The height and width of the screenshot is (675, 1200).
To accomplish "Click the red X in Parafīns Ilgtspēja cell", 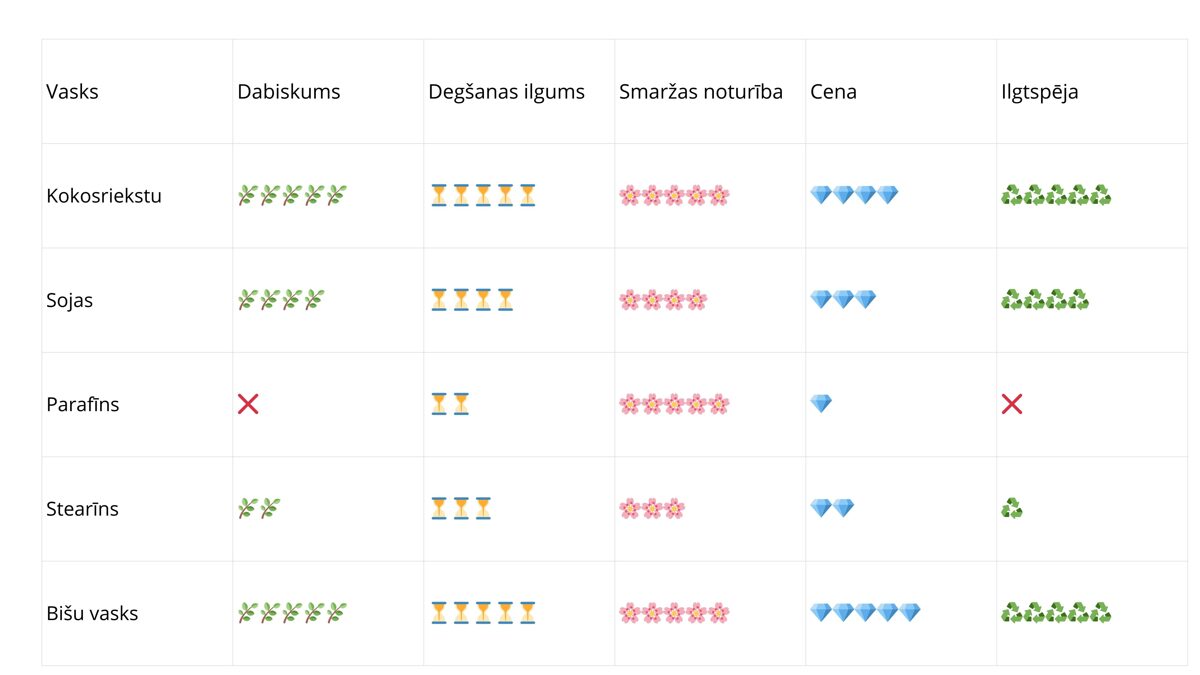I will [1012, 404].
